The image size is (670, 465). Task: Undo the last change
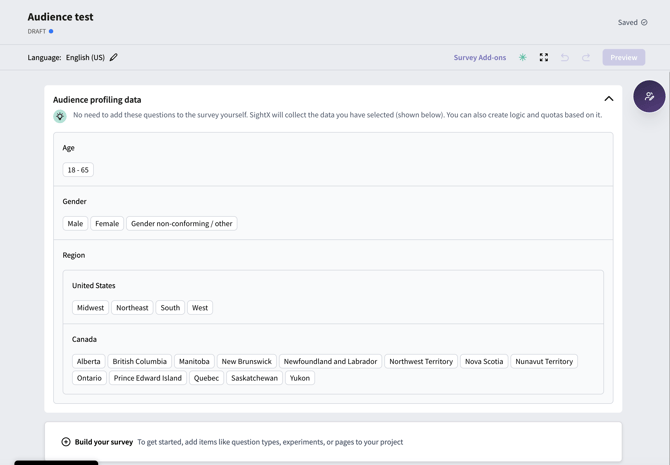pyautogui.click(x=565, y=57)
